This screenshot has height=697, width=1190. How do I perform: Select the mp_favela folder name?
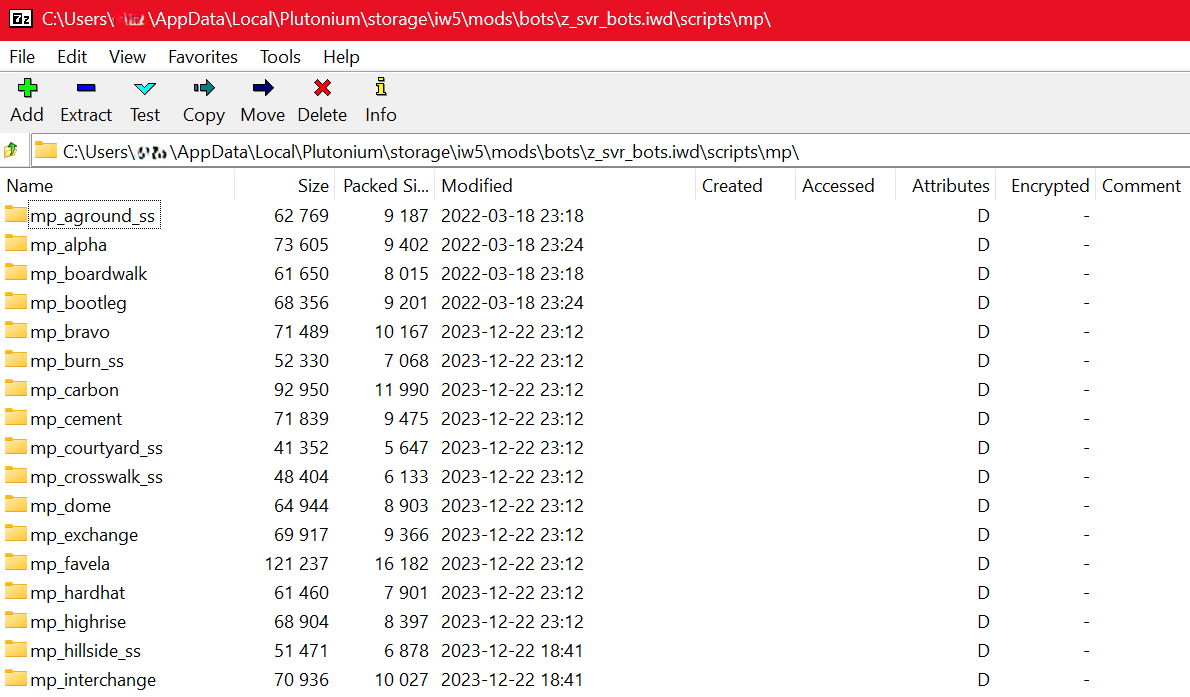click(x=70, y=564)
